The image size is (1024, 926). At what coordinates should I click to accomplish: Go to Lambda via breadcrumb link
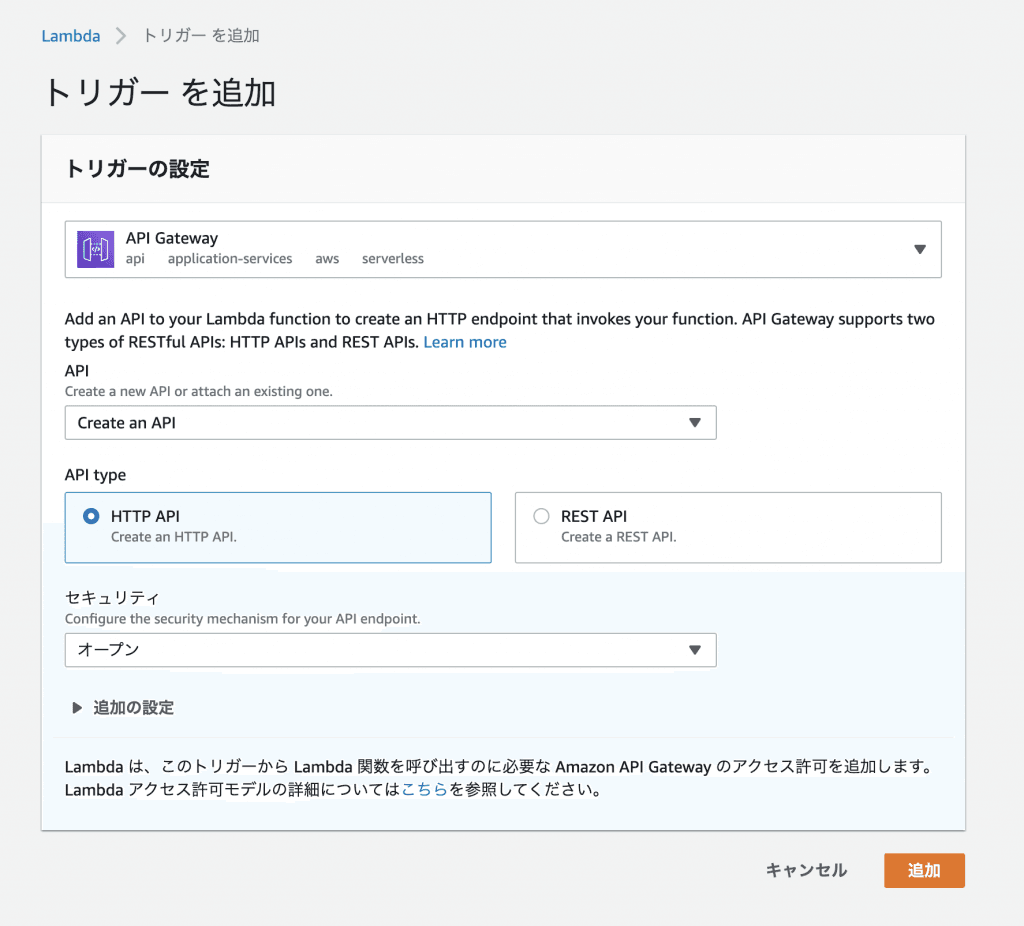pyautogui.click(x=71, y=36)
